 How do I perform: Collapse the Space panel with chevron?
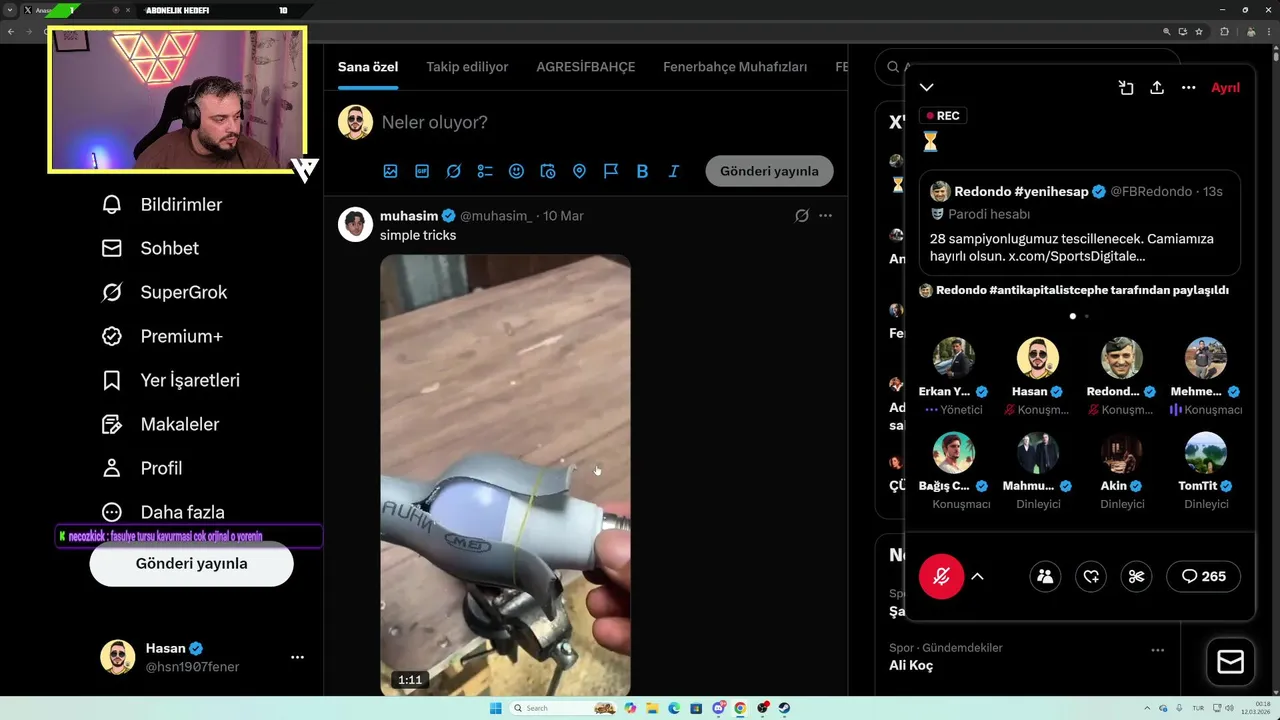click(x=927, y=88)
